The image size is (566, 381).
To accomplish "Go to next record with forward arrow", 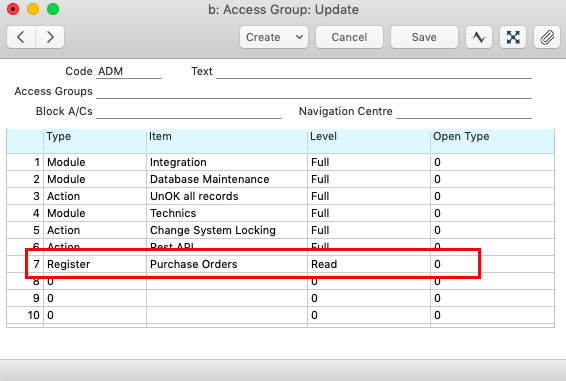I will 50,37.
